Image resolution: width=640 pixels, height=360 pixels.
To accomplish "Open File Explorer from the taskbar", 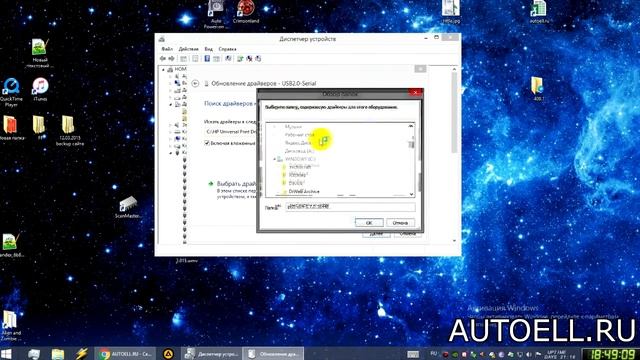I will [58, 353].
